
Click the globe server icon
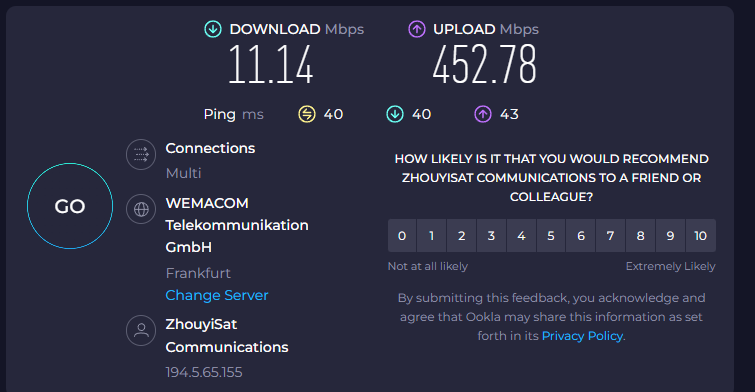[141, 209]
